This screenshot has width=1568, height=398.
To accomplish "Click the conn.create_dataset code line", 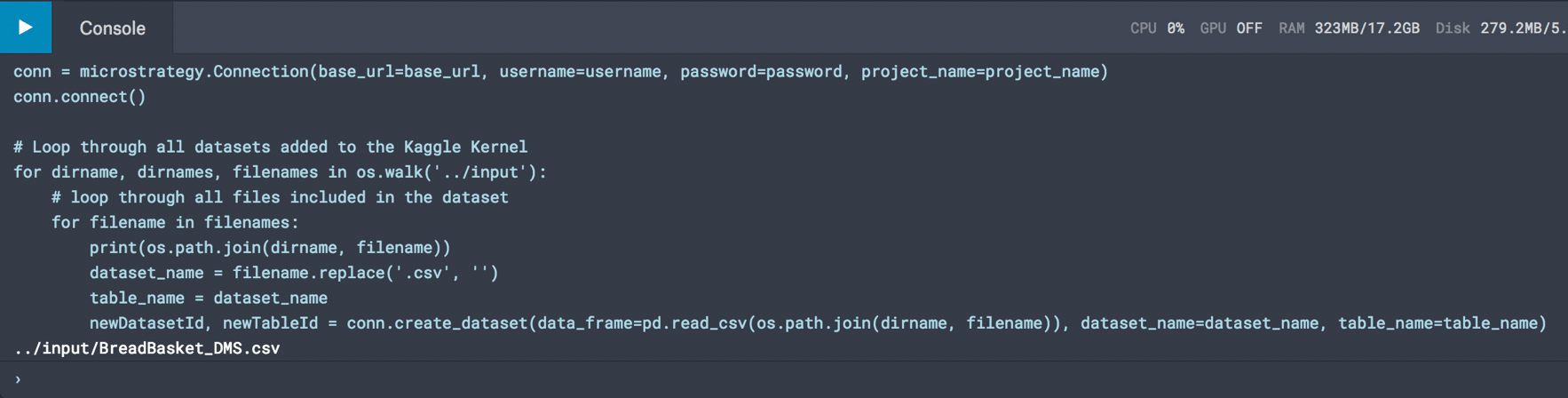I will (x=817, y=323).
